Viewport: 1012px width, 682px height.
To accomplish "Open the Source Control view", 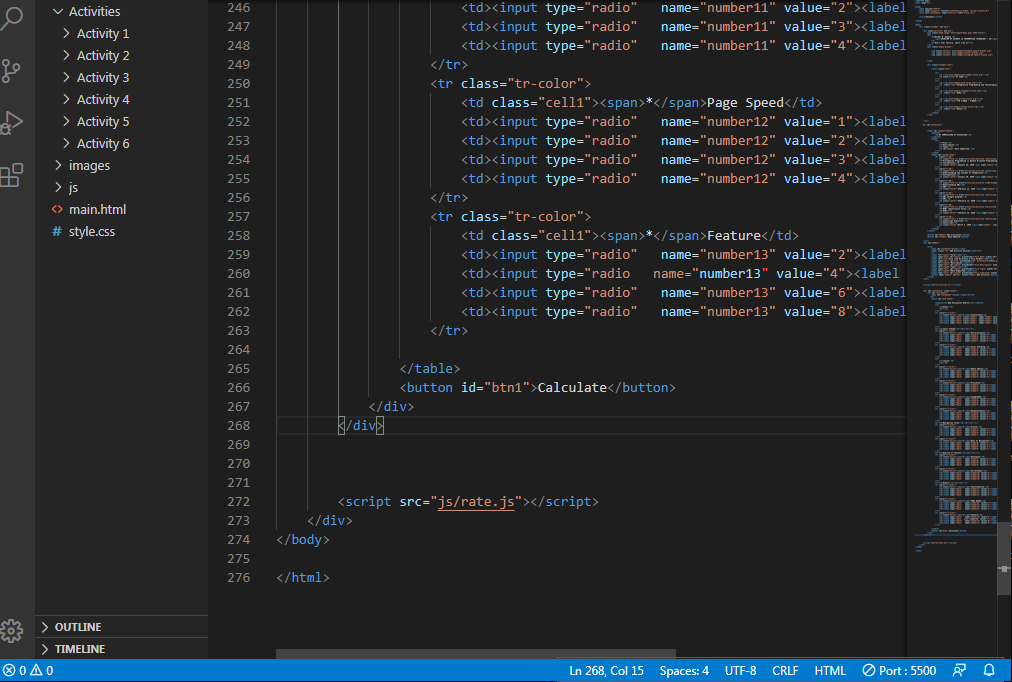I will pyautogui.click(x=11, y=70).
